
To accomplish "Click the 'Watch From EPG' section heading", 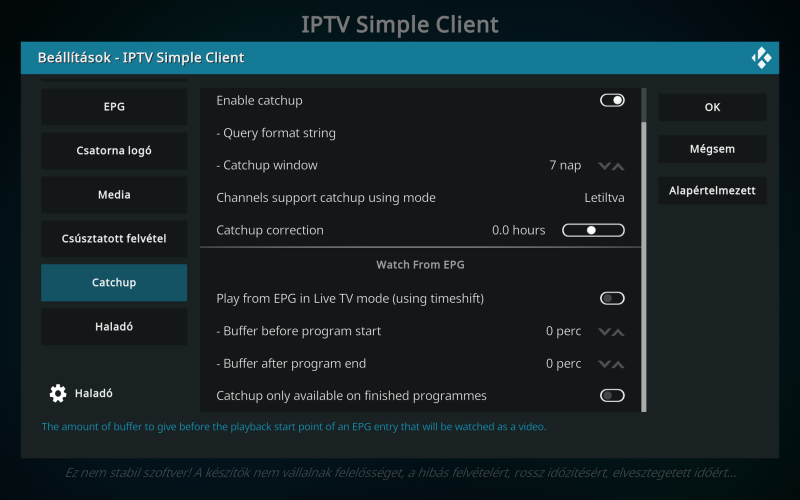I will tap(420, 265).
